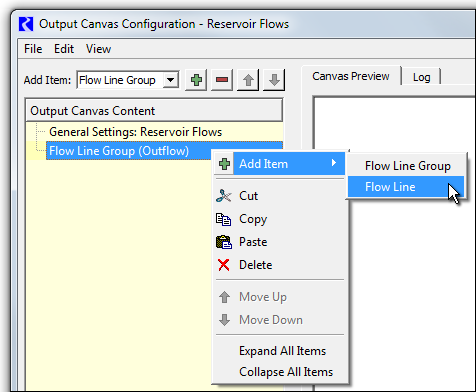Click the move up arrow toolbar button
Viewport: 476px width, 392px height.
(248, 80)
